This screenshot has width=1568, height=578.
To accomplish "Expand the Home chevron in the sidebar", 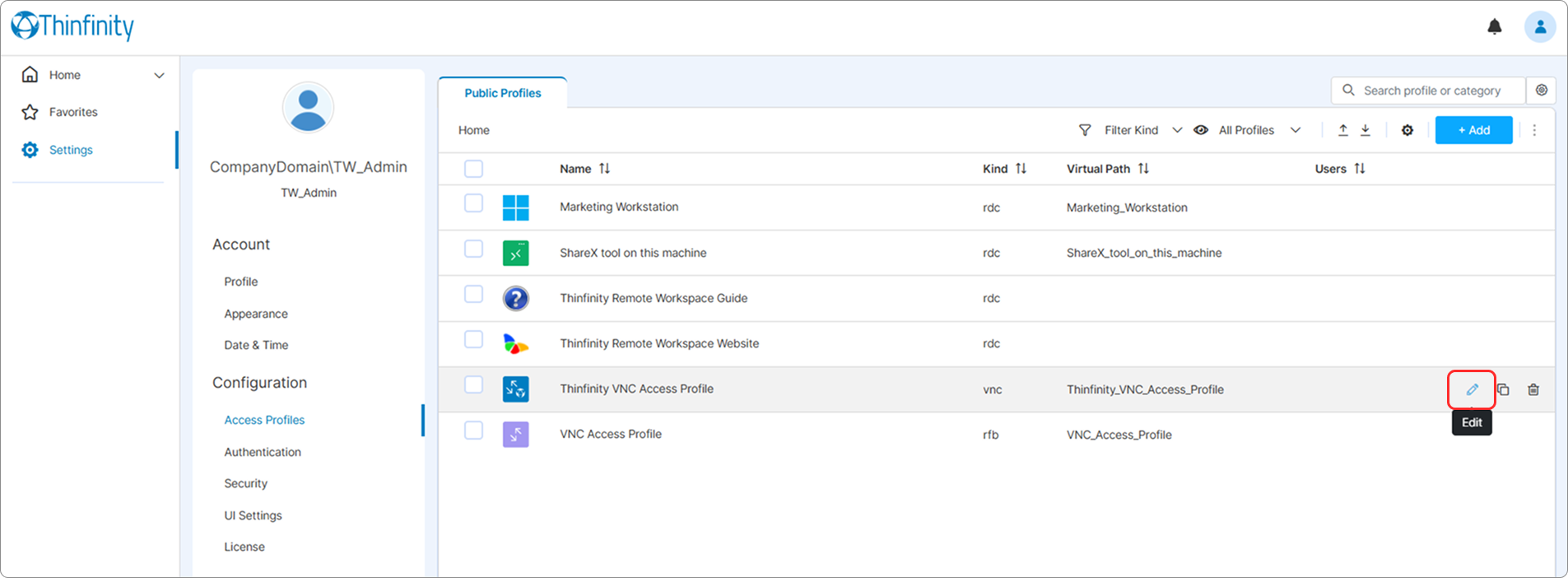I will [159, 75].
